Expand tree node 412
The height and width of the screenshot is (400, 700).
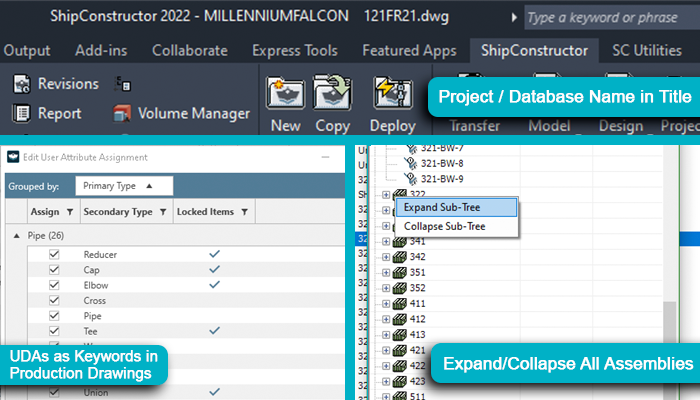pos(386,319)
